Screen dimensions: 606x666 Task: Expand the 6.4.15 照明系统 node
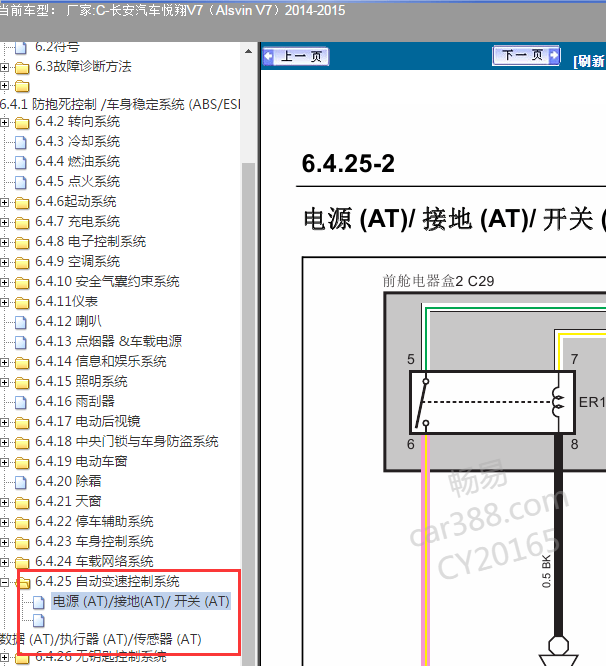click(4, 382)
